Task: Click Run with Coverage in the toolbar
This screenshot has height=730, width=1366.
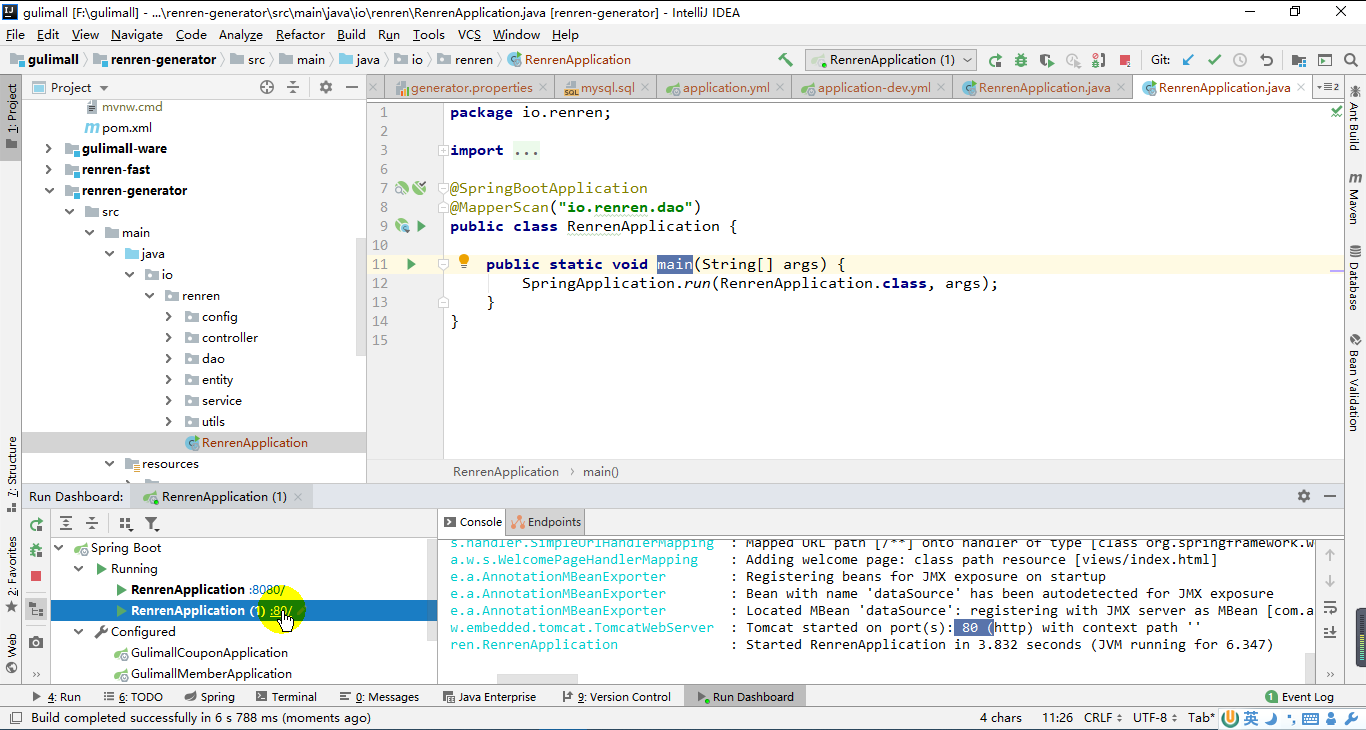Action: coord(1047,60)
